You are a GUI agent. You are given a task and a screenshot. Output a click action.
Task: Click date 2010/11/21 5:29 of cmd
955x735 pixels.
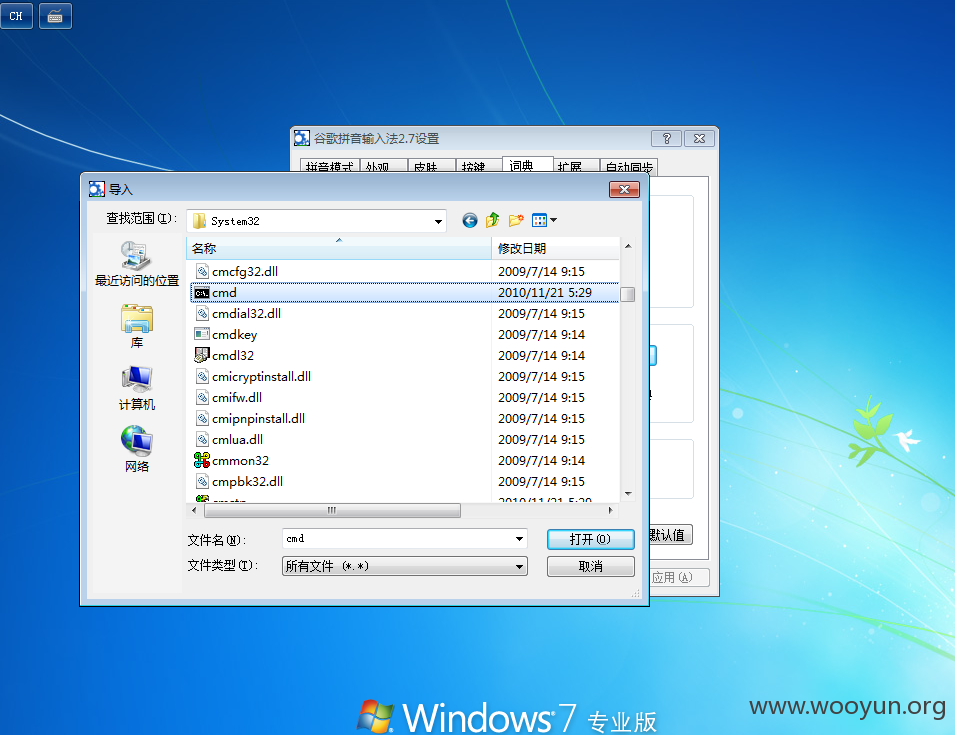[545, 292]
